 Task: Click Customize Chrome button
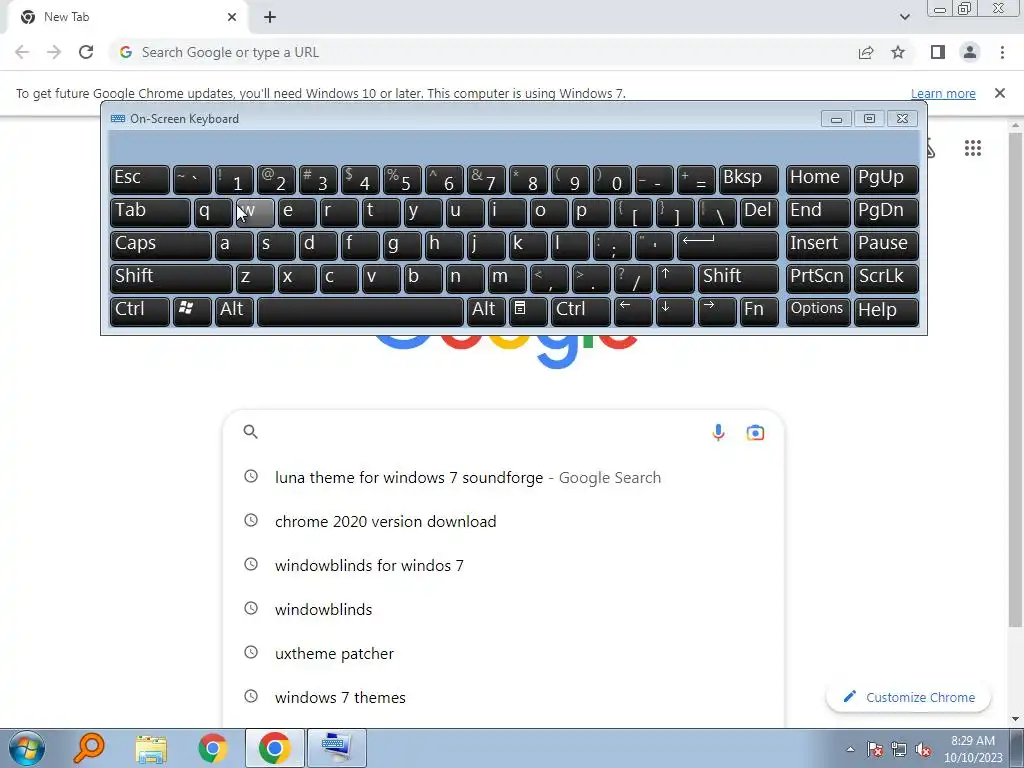coord(908,697)
